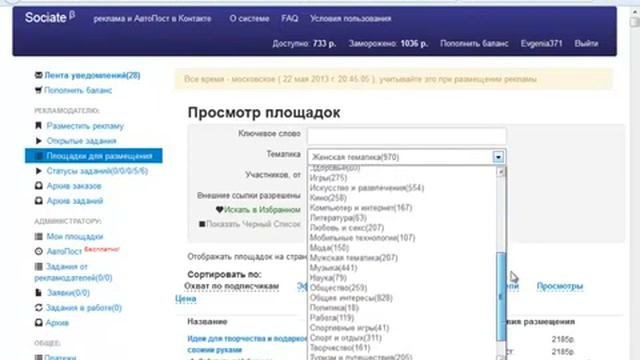Click the square icon beside Показать Черный Список
This screenshot has width=640, height=360.
202,224
